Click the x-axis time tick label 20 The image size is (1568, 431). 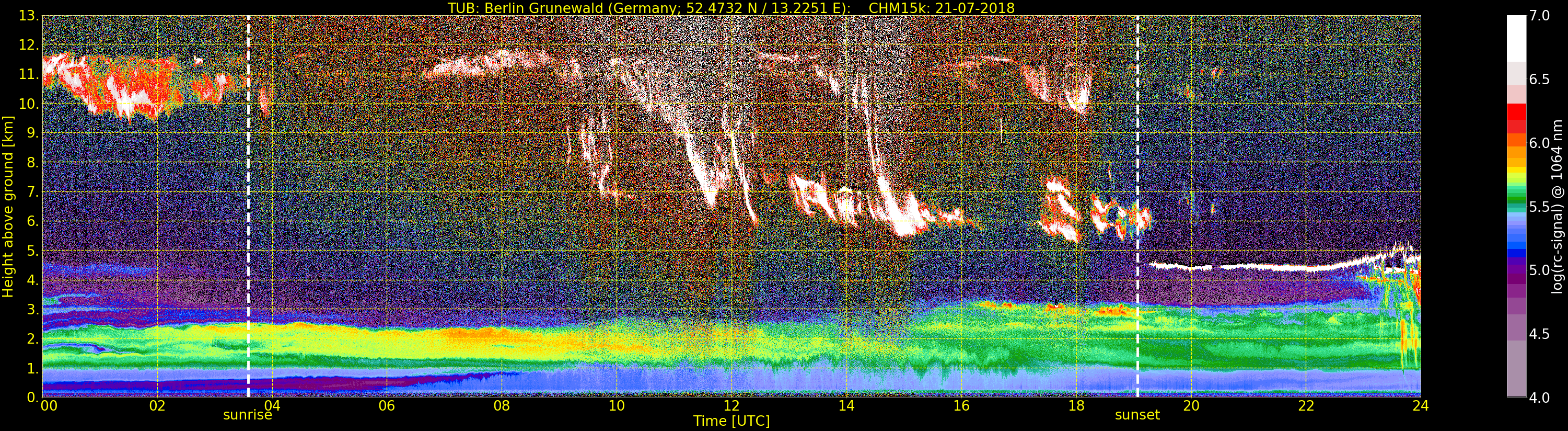coord(1191,406)
